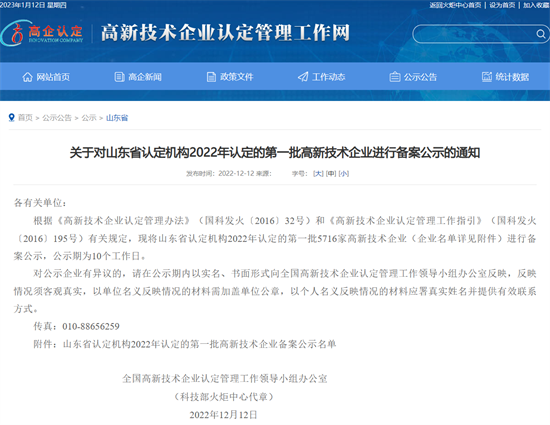
Task: Click the search magnifier icon
Action: pos(541,34)
